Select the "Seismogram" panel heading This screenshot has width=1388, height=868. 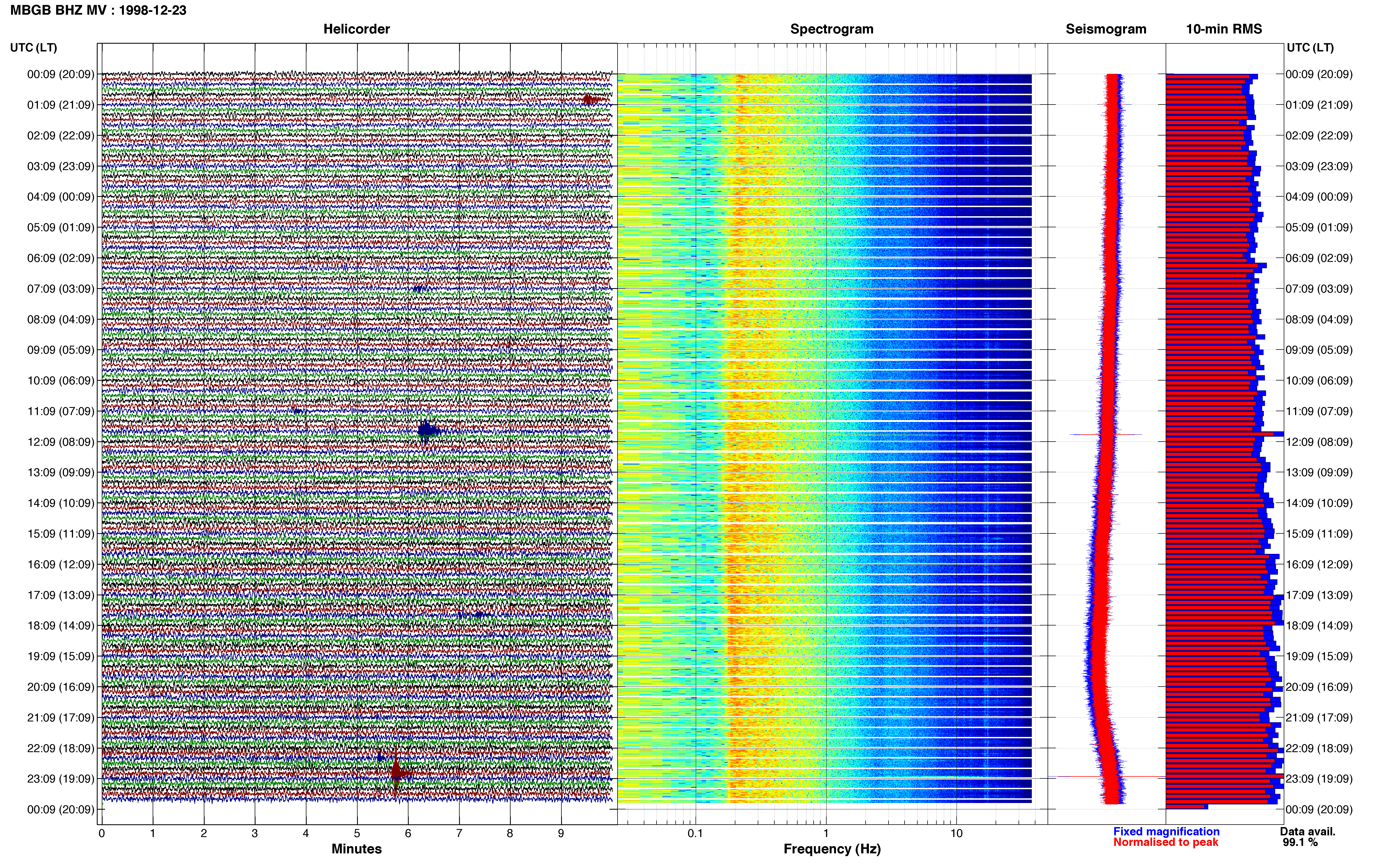click(1106, 29)
